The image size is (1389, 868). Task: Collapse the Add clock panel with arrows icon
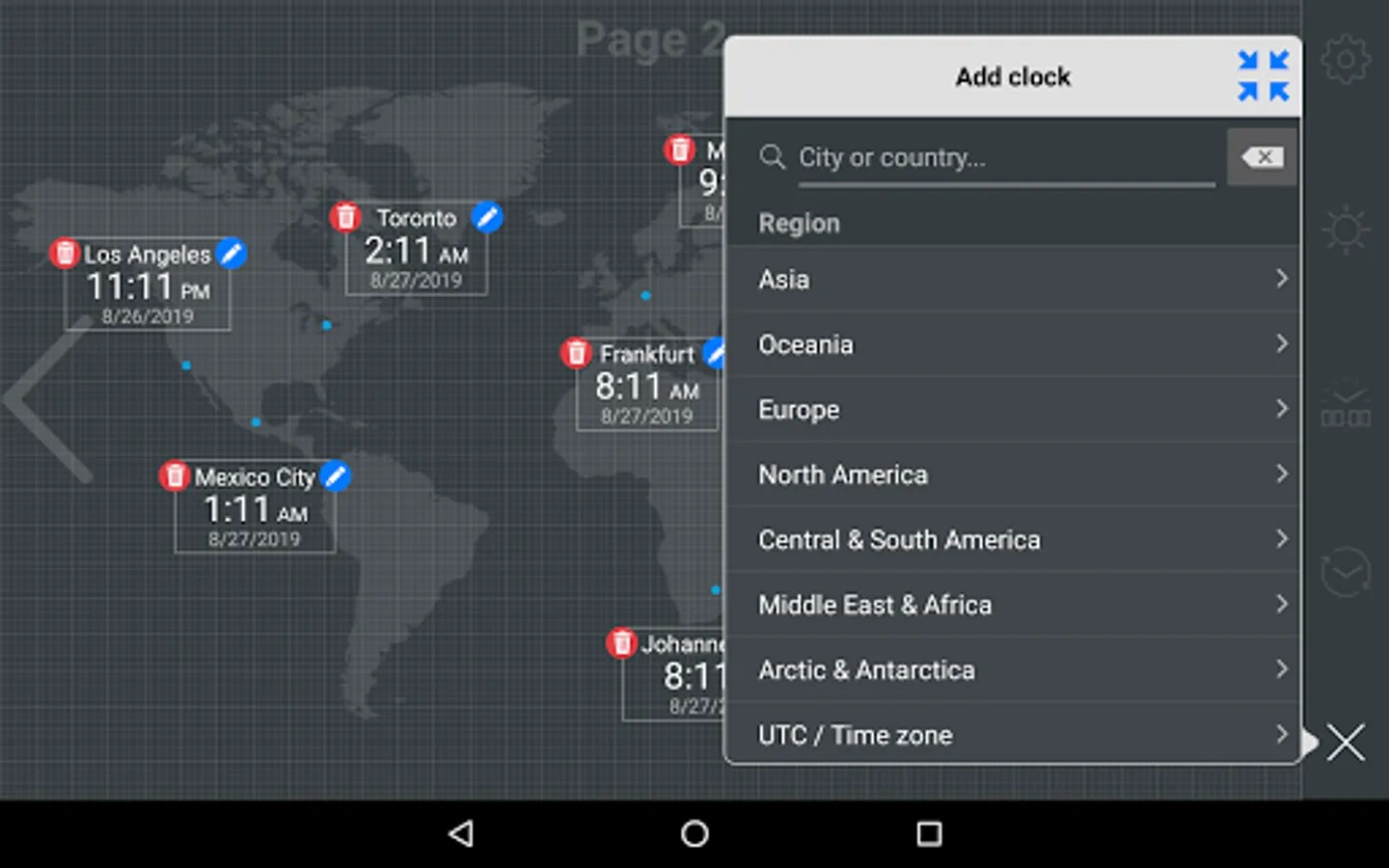coord(1264,76)
